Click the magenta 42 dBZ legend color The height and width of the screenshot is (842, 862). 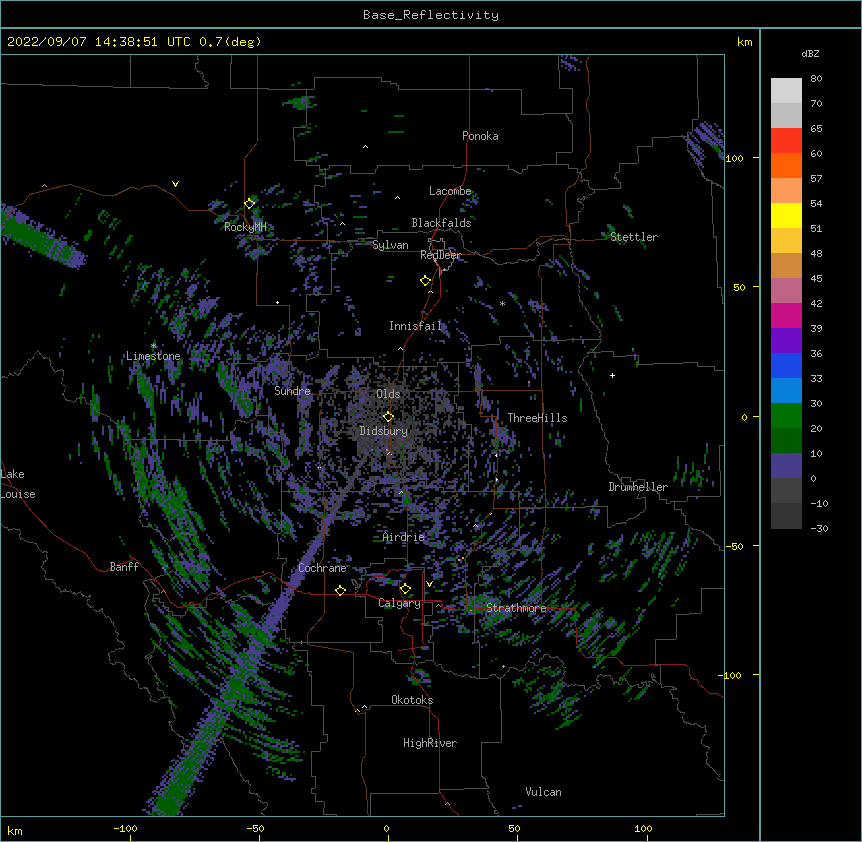coord(786,315)
